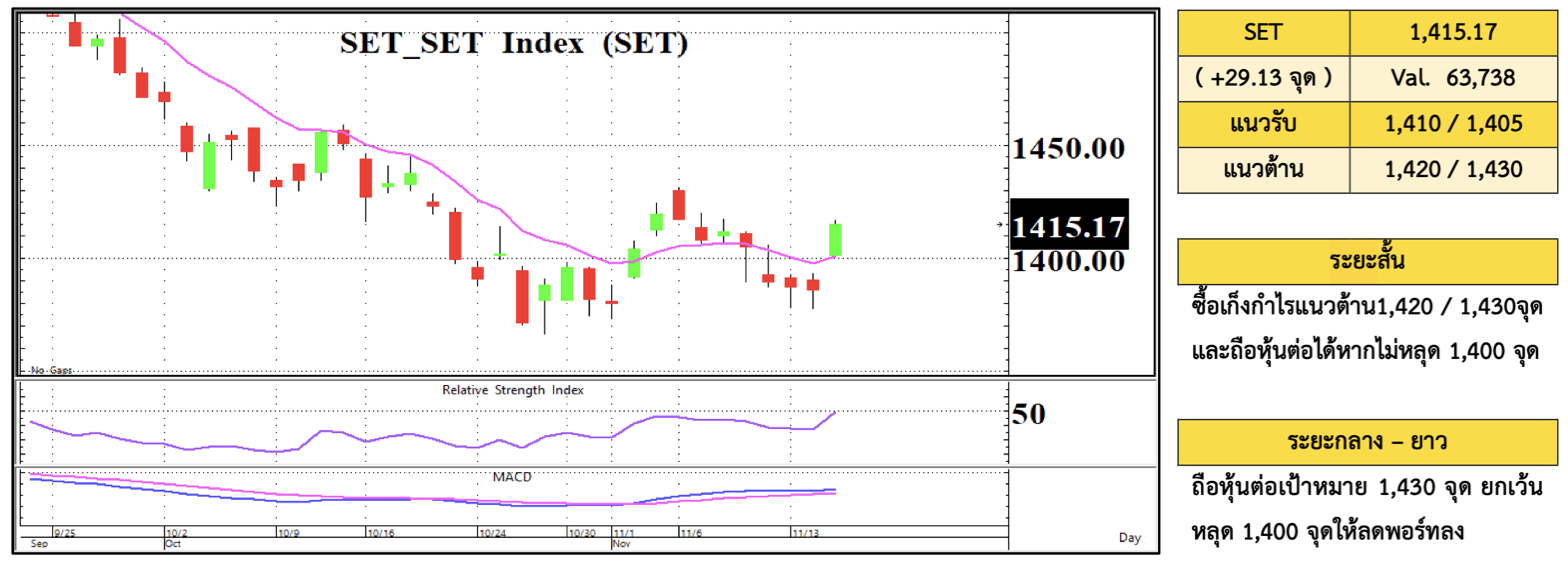1568x566 pixels.
Task: Select the 1400.00 price axis label
Action: coord(1068,262)
